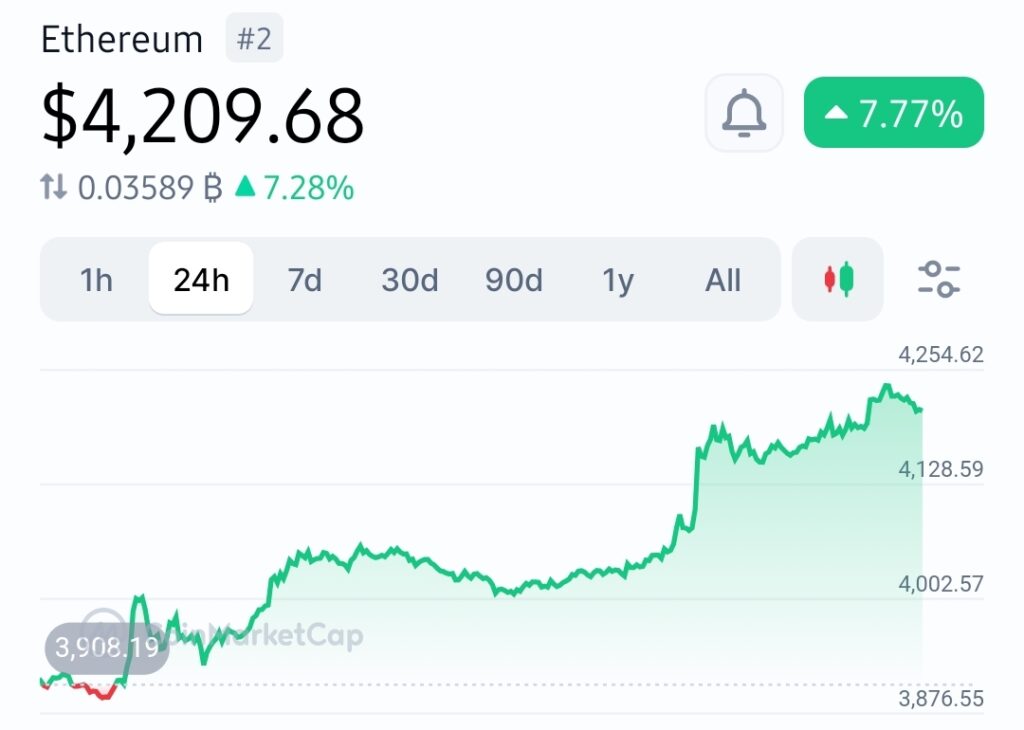Tap the CoinMarketCap watermark logo
The image size is (1024, 730).
pyautogui.click(x=223, y=633)
